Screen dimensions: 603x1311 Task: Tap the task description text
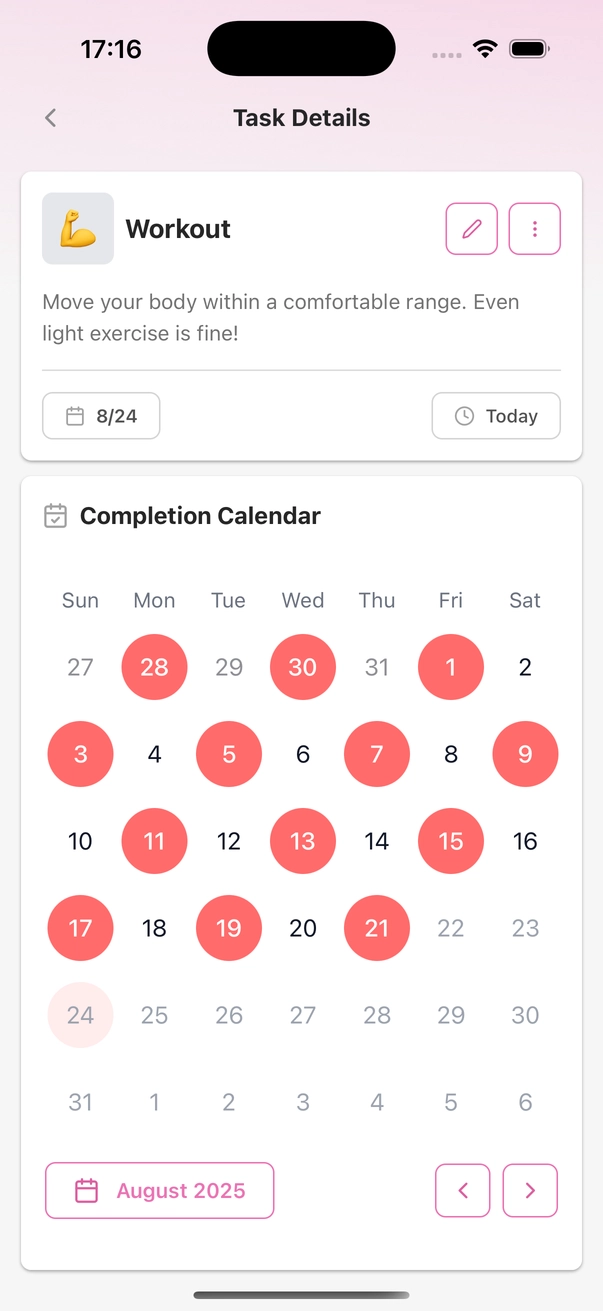280,317
